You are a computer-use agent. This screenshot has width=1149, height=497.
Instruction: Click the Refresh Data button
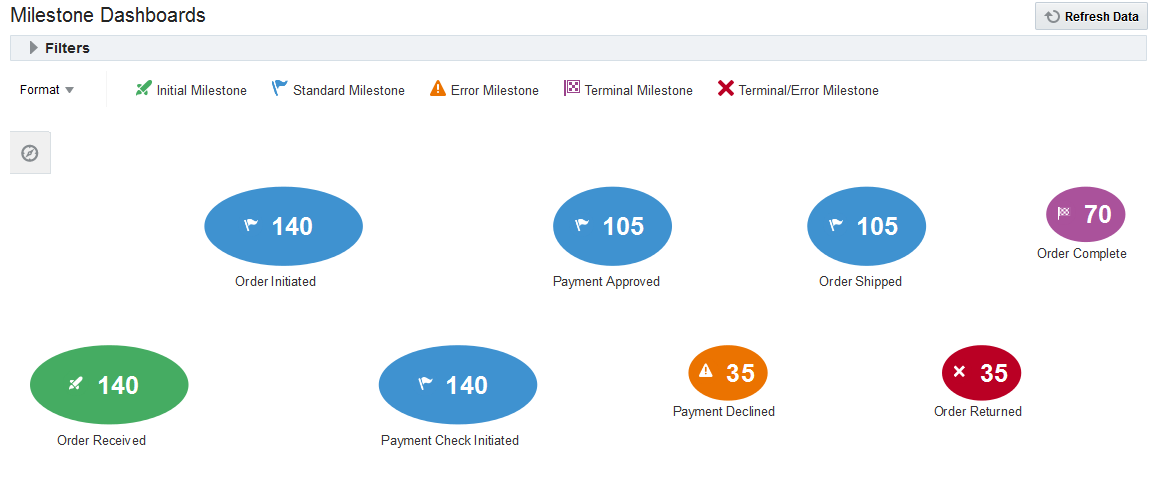coord(1091,16)
